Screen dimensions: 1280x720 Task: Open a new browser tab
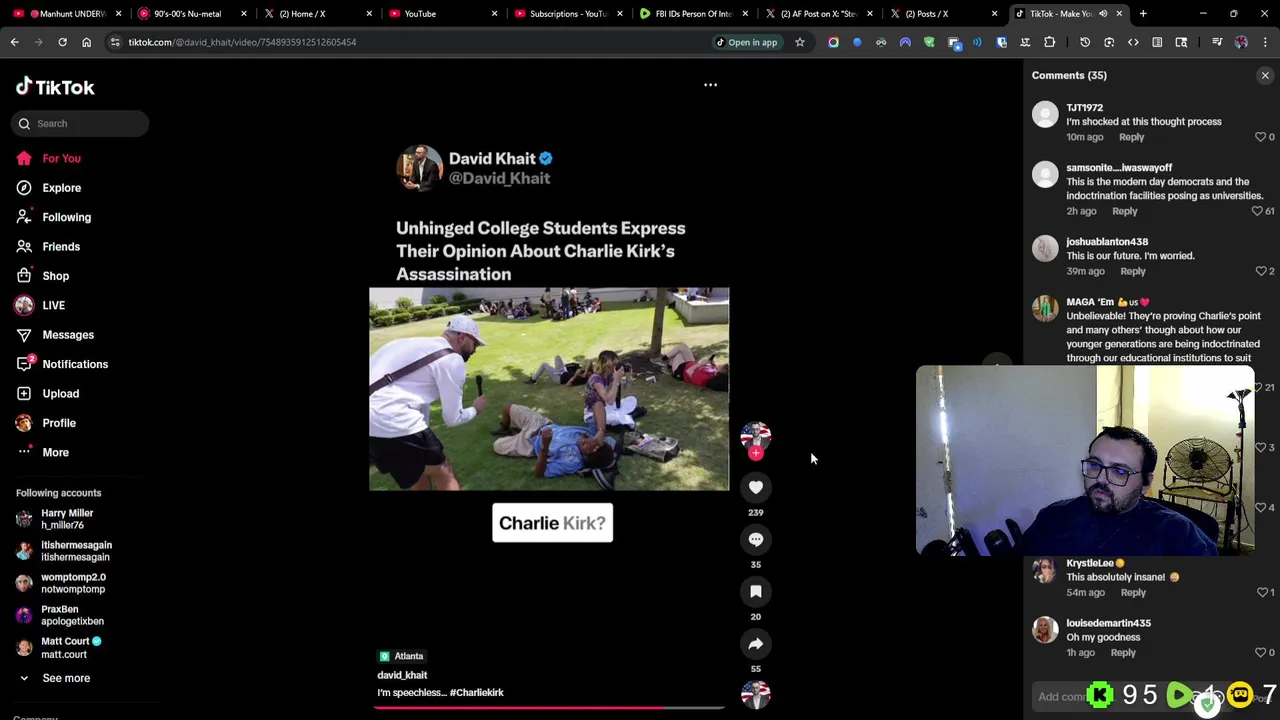(x=1143, y=14)
